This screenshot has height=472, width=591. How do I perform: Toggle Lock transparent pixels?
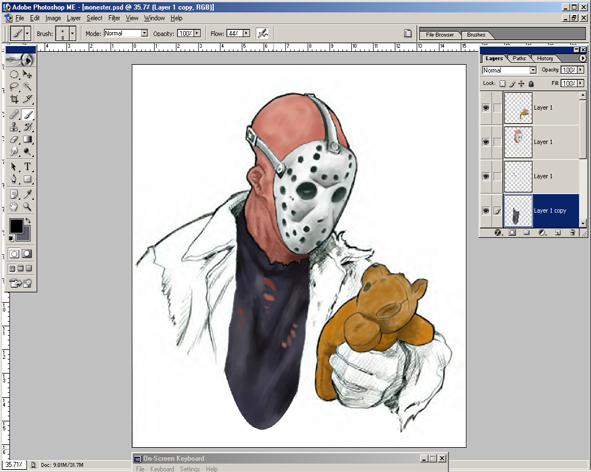502,84
